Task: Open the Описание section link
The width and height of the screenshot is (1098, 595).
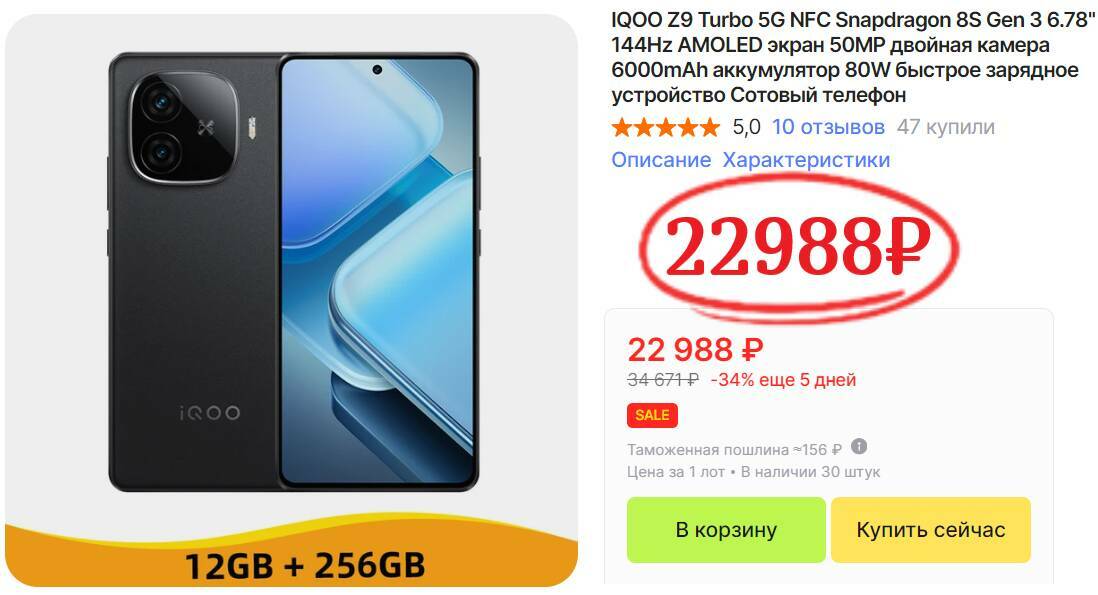Action: [661, 160]
